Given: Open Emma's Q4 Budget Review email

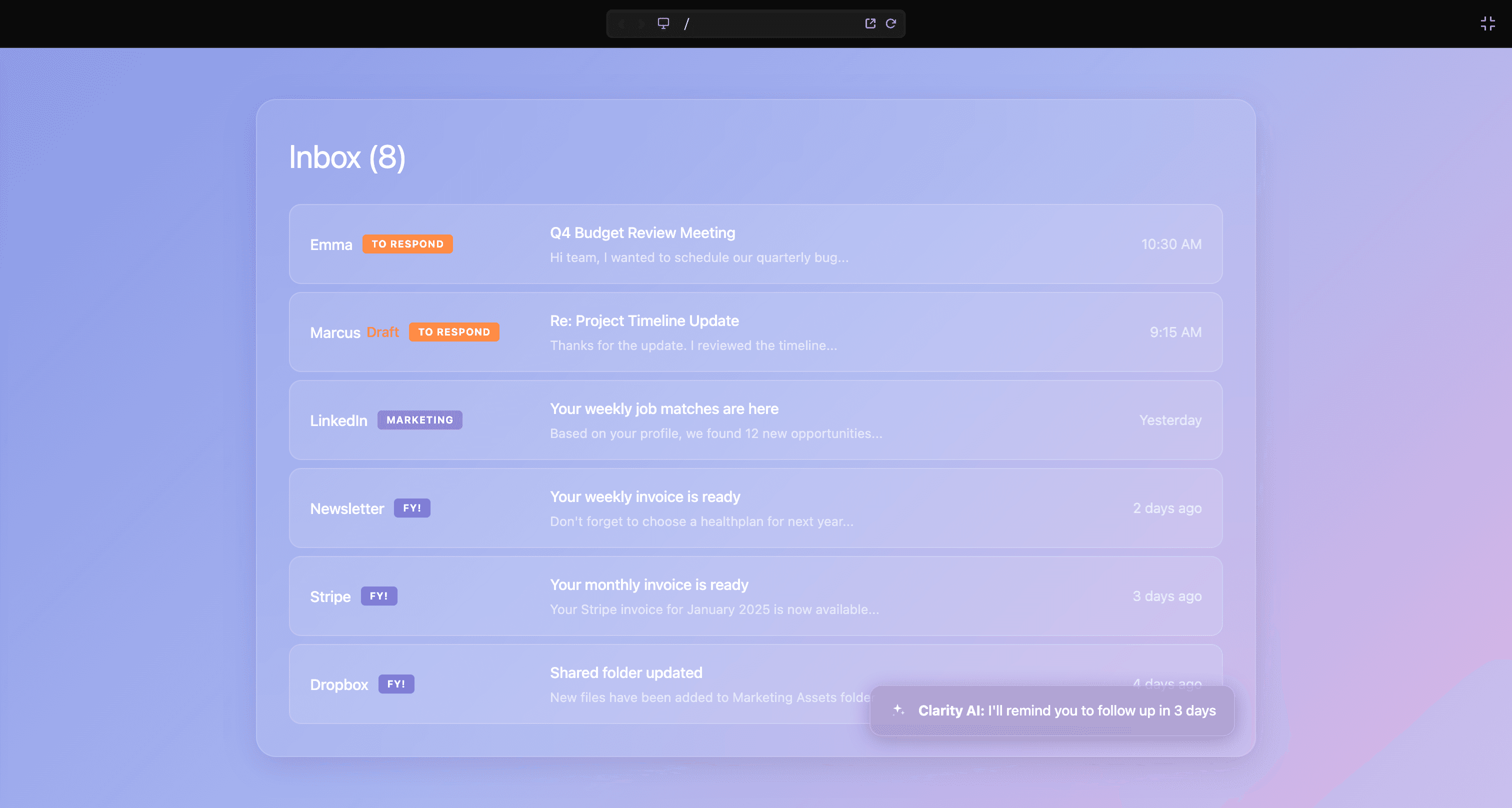Looking at the screenshot, I should click(642, 233).
